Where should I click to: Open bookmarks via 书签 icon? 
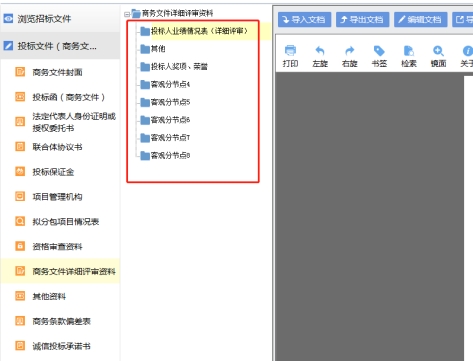tap(379, 51)
